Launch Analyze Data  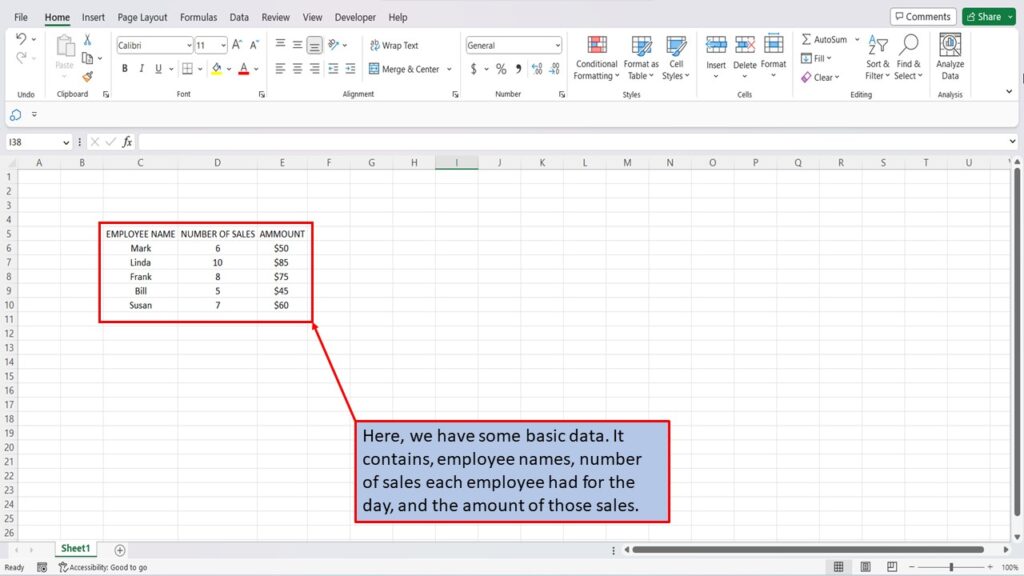coord(949,55)
